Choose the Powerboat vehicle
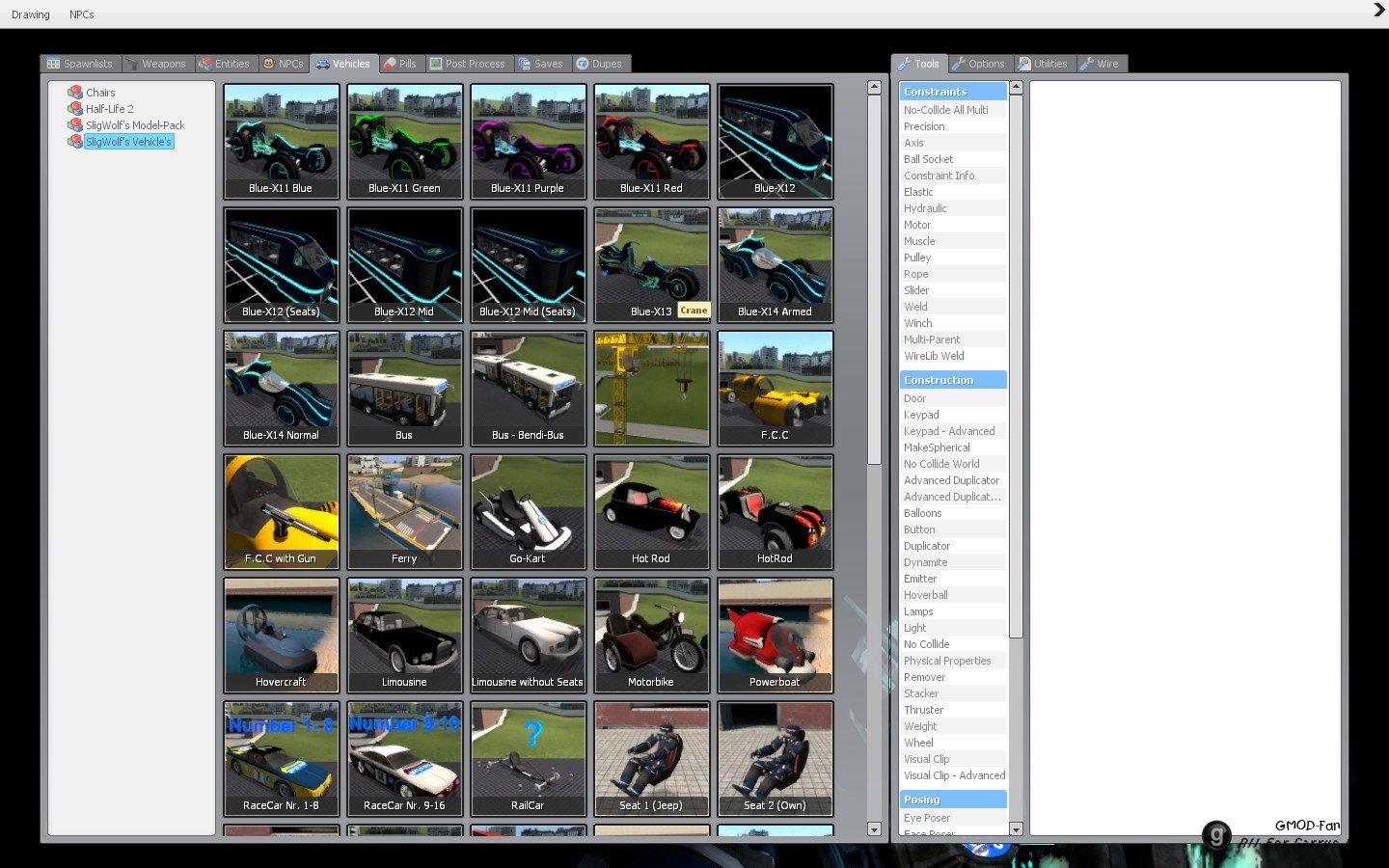Screen dimensions: 1389x868 (775, 636)
